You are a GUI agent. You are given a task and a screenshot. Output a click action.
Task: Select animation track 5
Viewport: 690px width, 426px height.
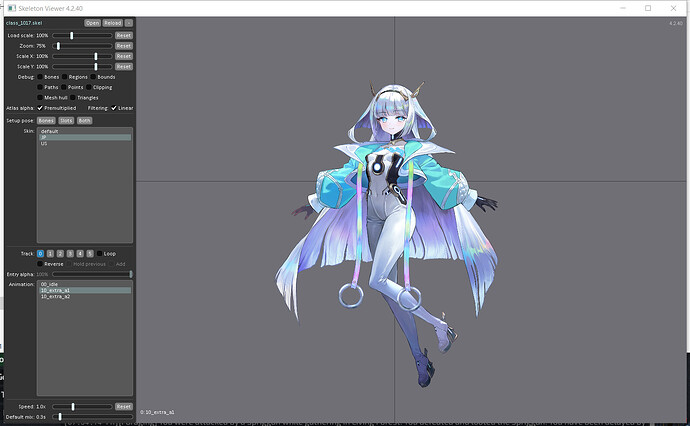click(90, 253)
